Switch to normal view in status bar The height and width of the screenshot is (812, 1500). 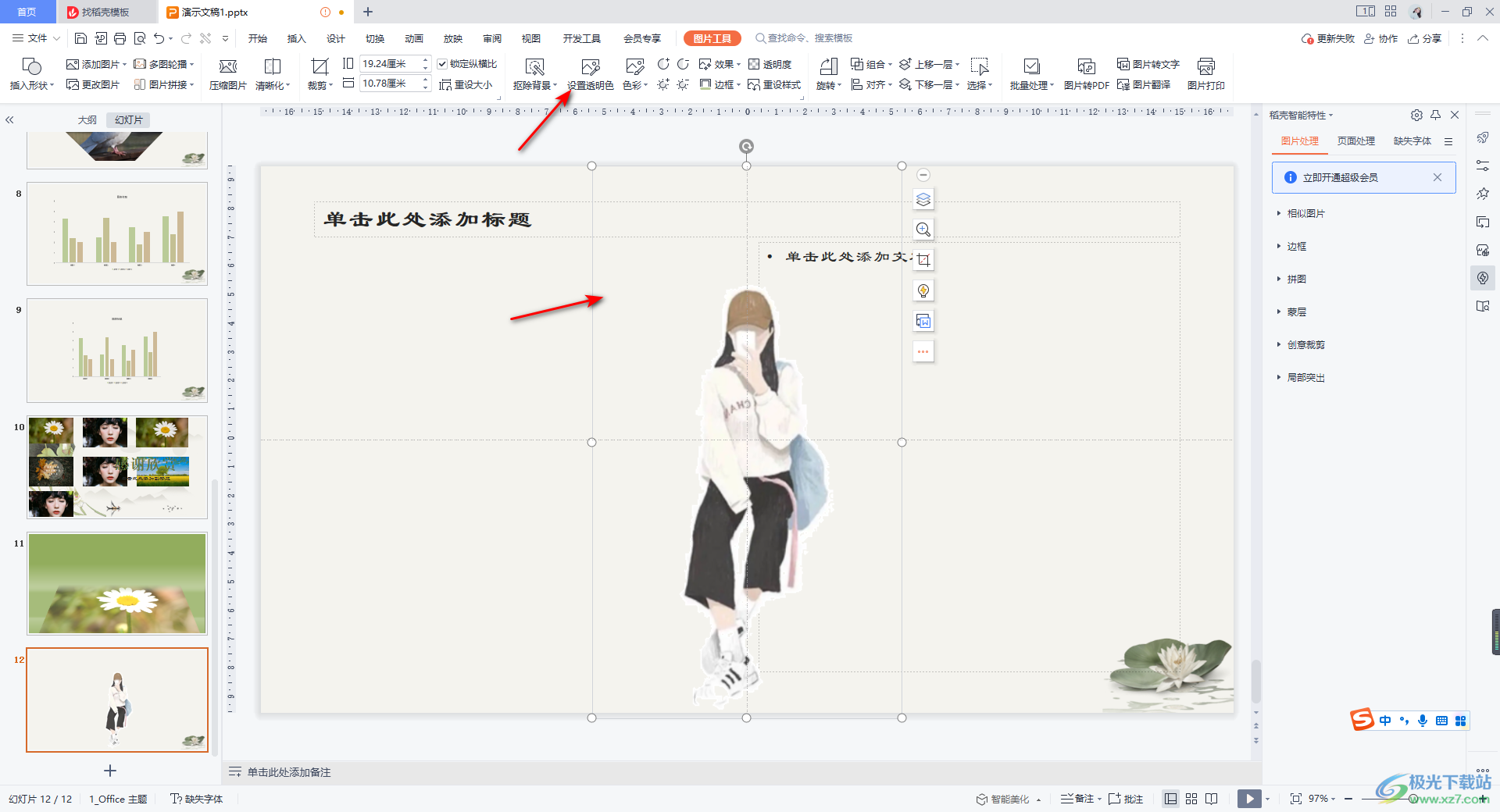coord(1170,799)
